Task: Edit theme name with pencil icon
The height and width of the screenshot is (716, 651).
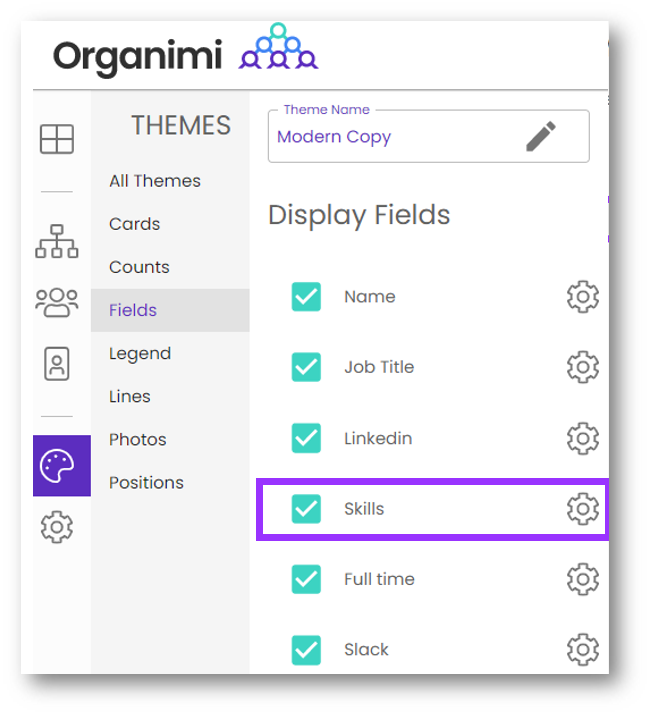Action: point(541,137)
